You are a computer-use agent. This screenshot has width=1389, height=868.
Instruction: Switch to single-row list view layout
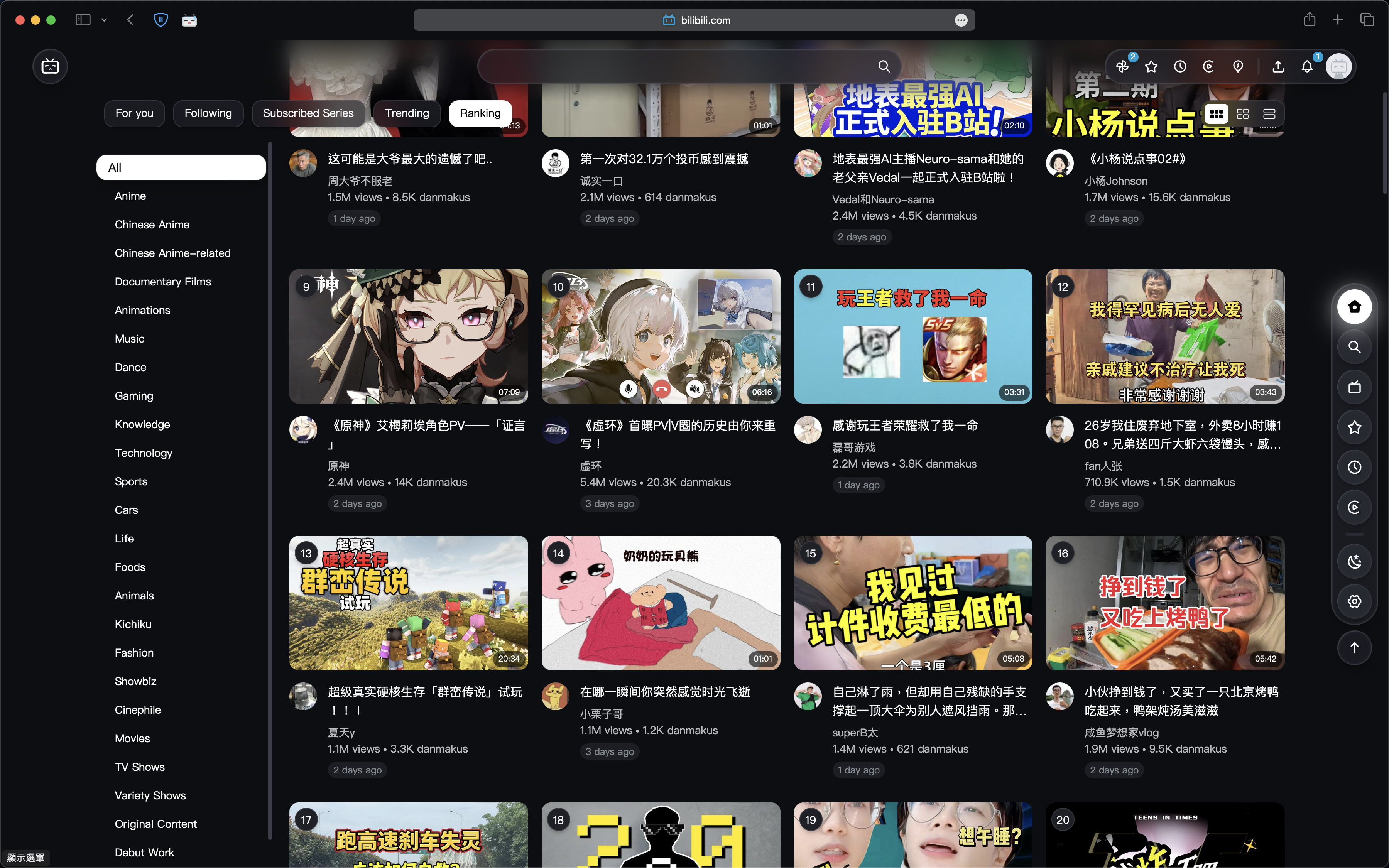(1269, 113)
